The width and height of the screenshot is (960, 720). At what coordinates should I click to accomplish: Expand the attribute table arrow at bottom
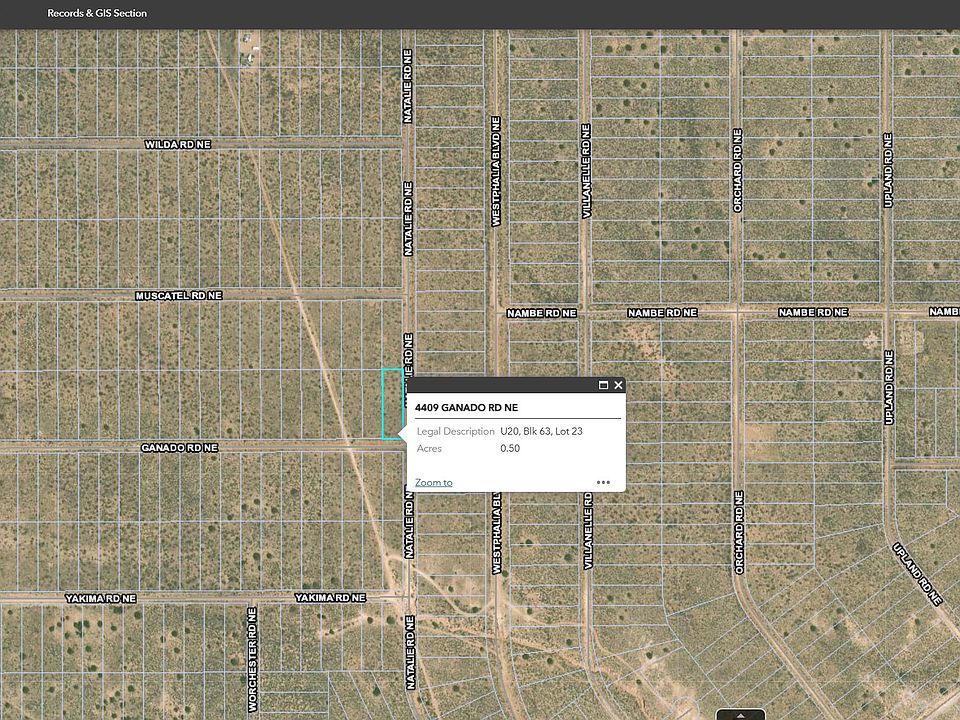tap(740, 714)
